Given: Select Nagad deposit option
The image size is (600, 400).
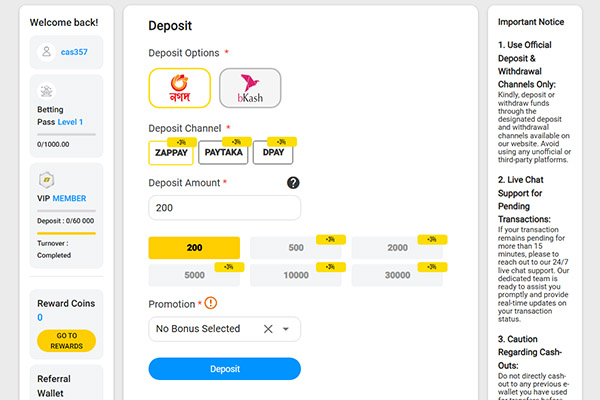Looking at the screenshot, I should coord(179,87).
